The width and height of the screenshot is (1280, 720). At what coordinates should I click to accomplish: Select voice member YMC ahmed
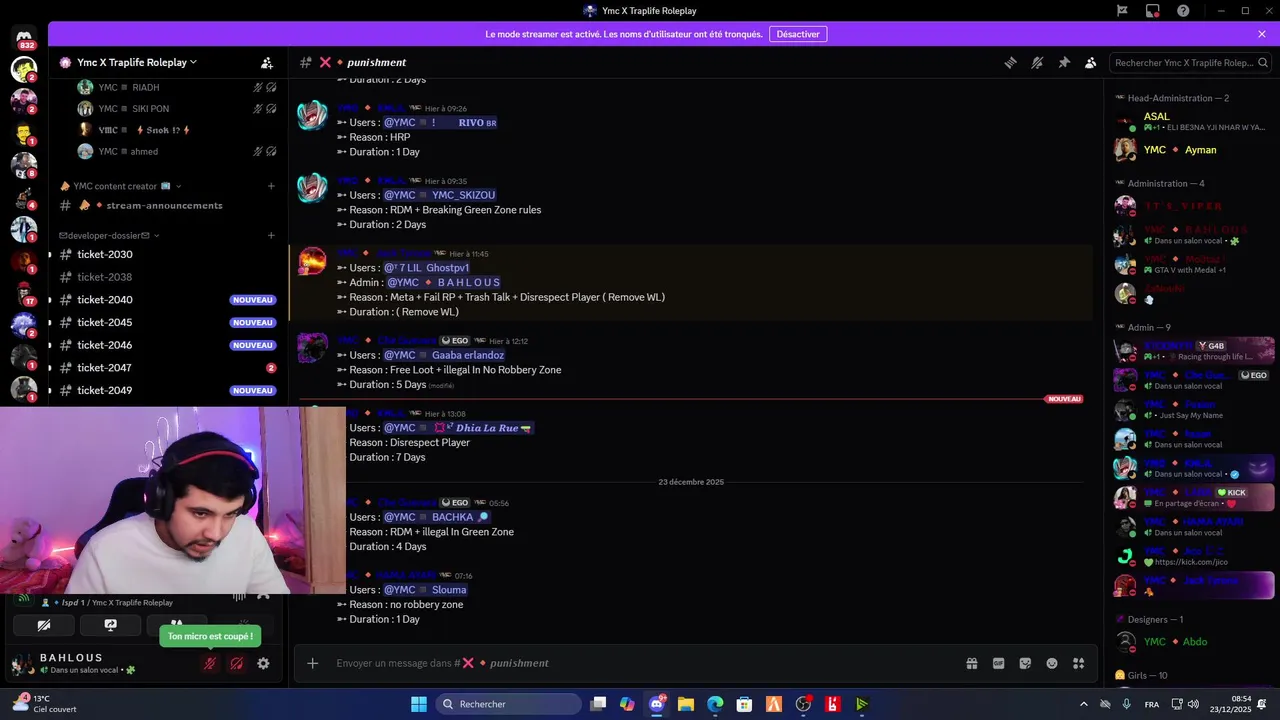tap(176, 151)
